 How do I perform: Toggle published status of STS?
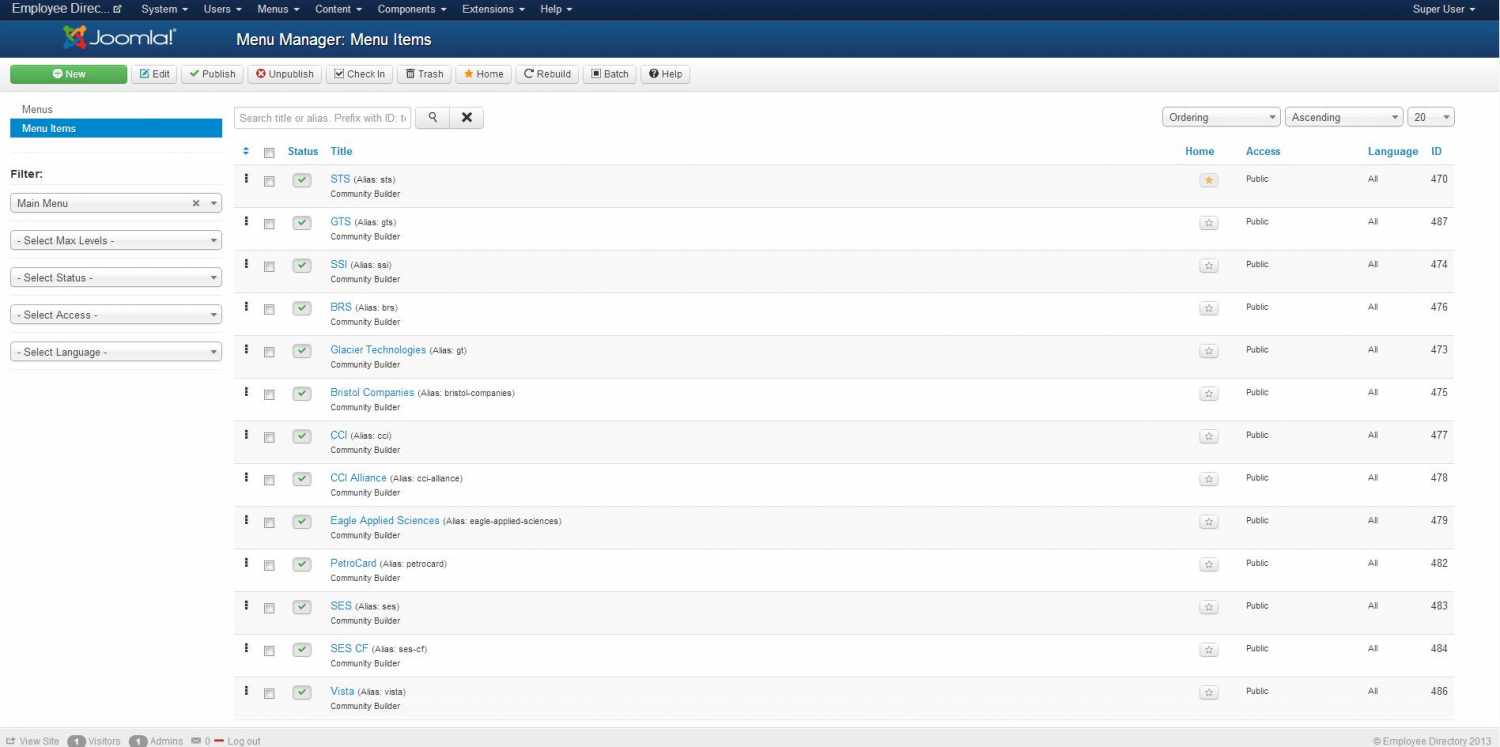pos(302,180)
